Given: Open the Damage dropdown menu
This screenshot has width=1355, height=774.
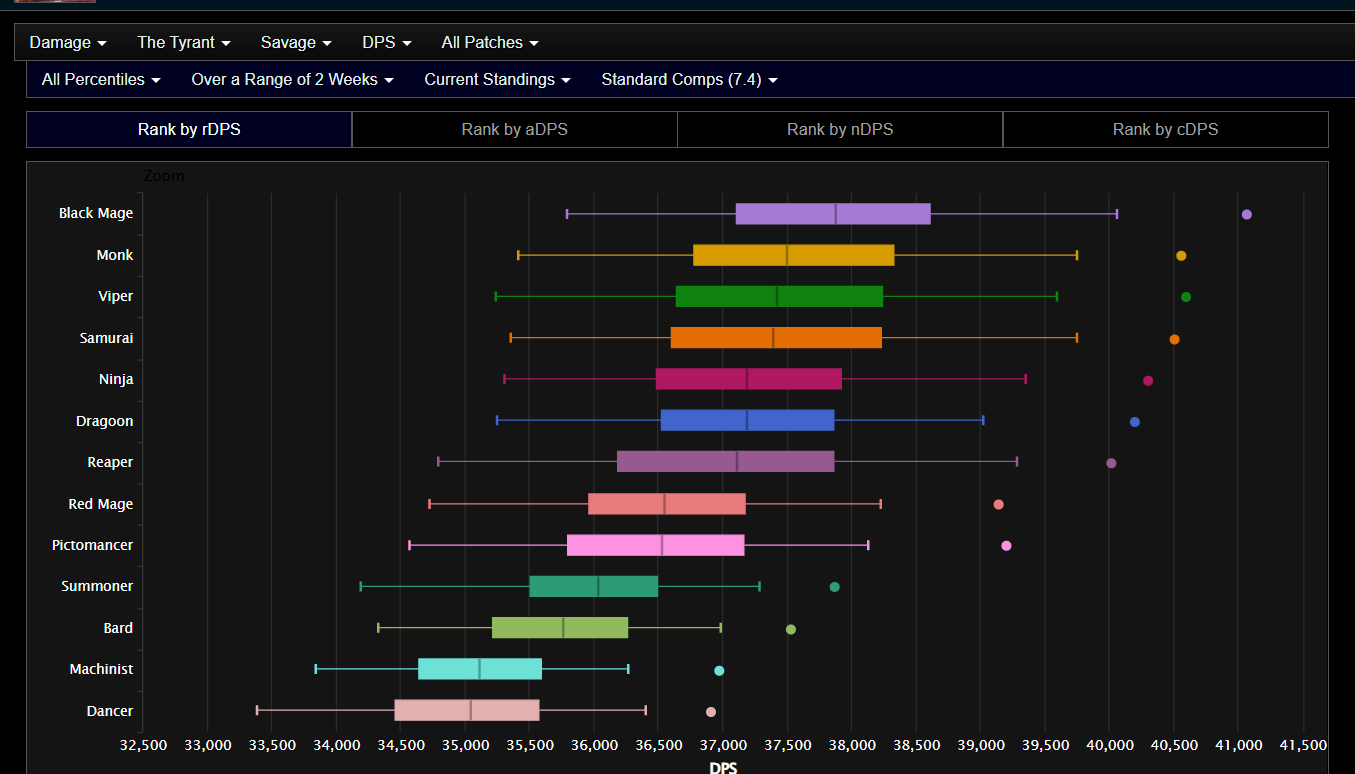Looking at the screenshot, I should 68,42.
